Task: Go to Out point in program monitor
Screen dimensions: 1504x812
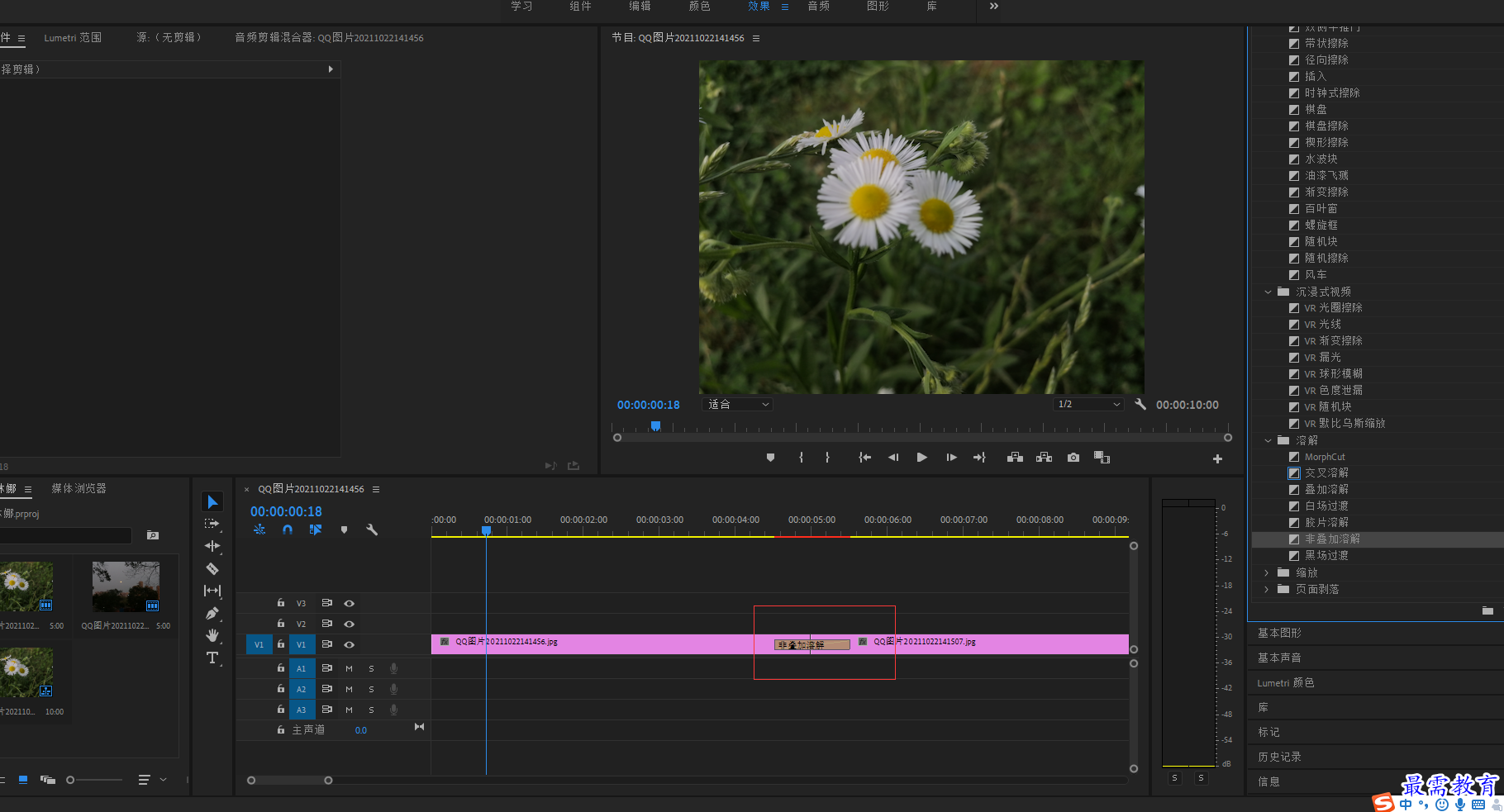Action: pos(979,458)
